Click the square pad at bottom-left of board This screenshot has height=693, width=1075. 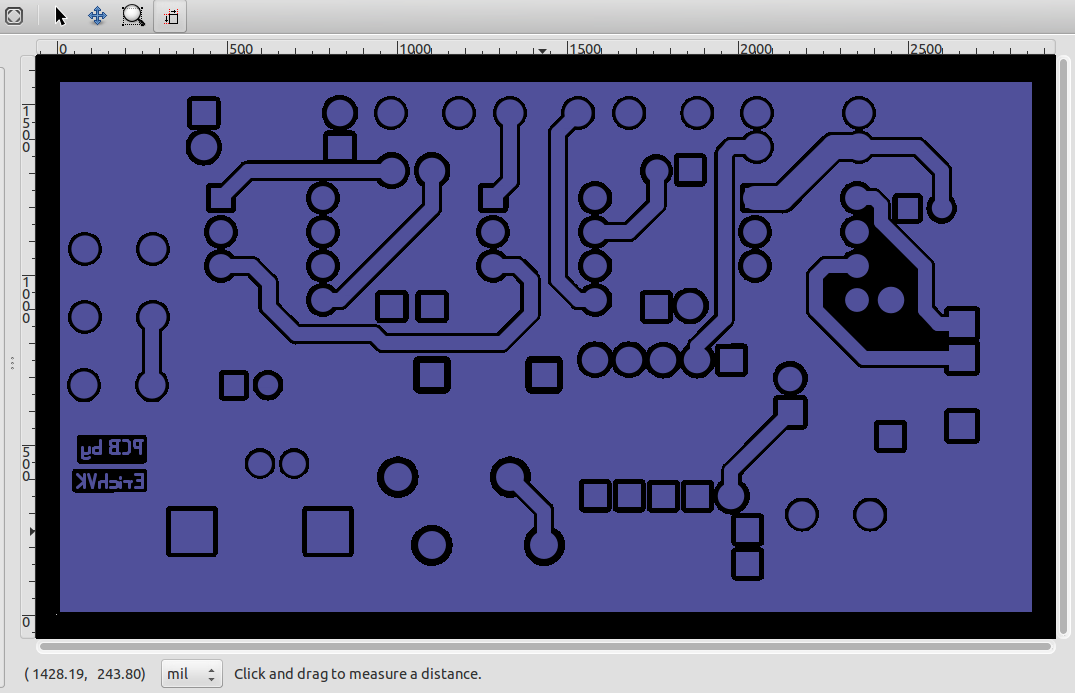[191, 533]
